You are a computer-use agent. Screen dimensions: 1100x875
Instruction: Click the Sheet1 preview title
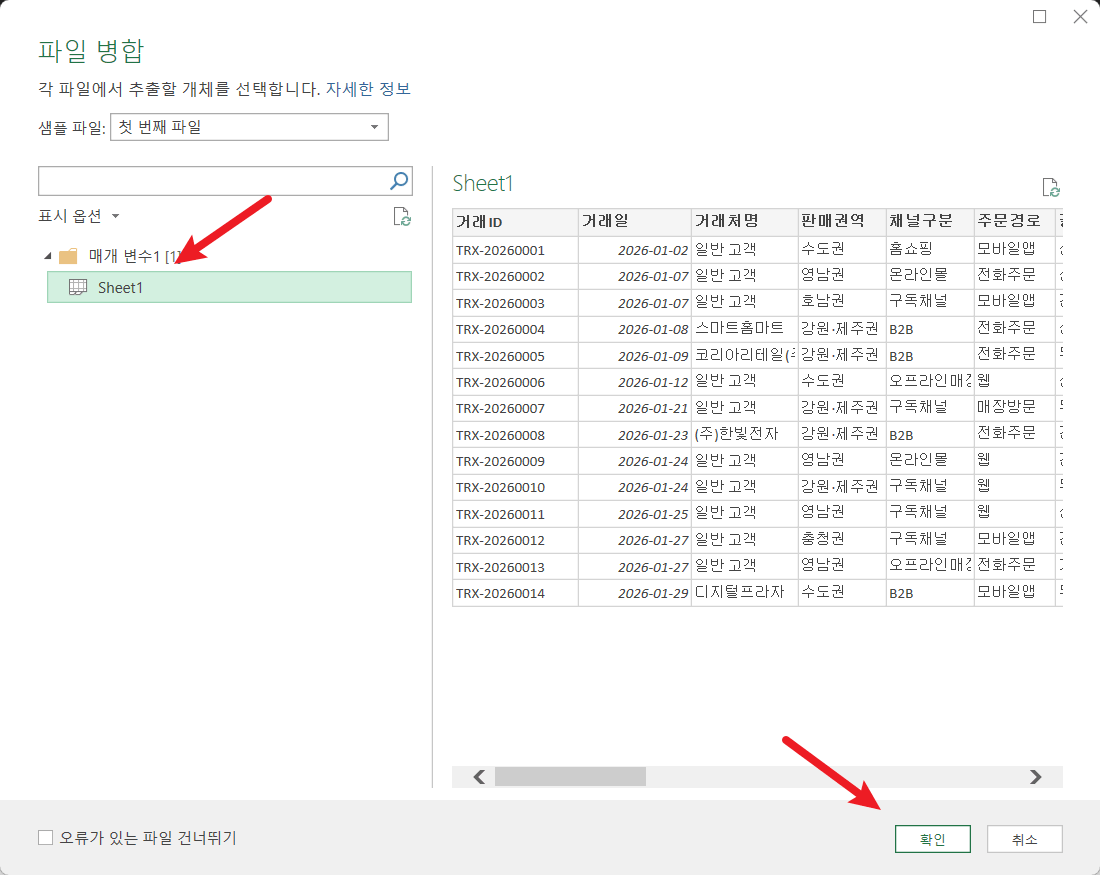click(x=483, y=183)
